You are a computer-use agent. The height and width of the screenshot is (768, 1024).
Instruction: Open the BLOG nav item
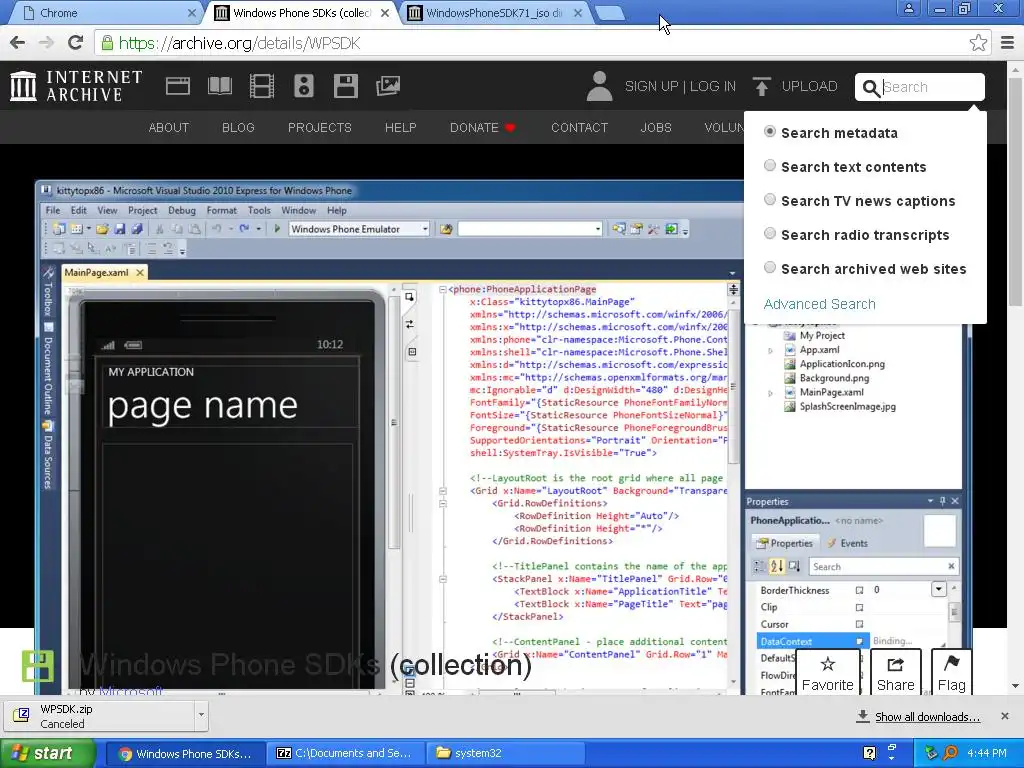click(x=238, y=127)
